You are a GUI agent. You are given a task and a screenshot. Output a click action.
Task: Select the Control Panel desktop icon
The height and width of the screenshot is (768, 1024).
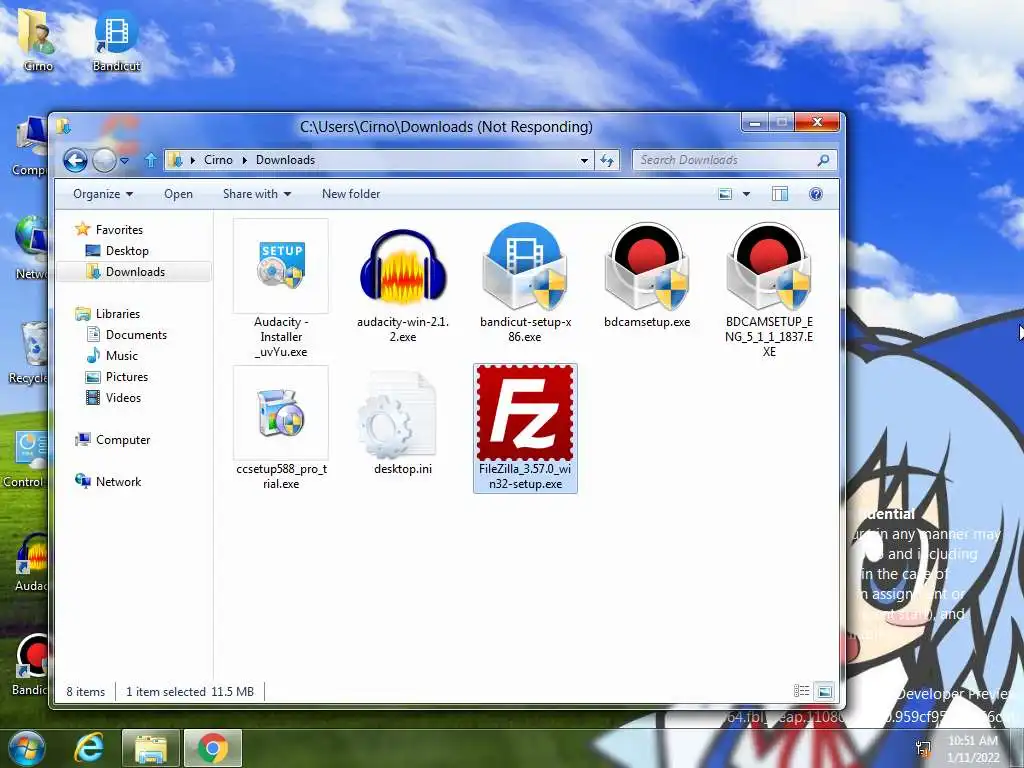coord(25,458)
